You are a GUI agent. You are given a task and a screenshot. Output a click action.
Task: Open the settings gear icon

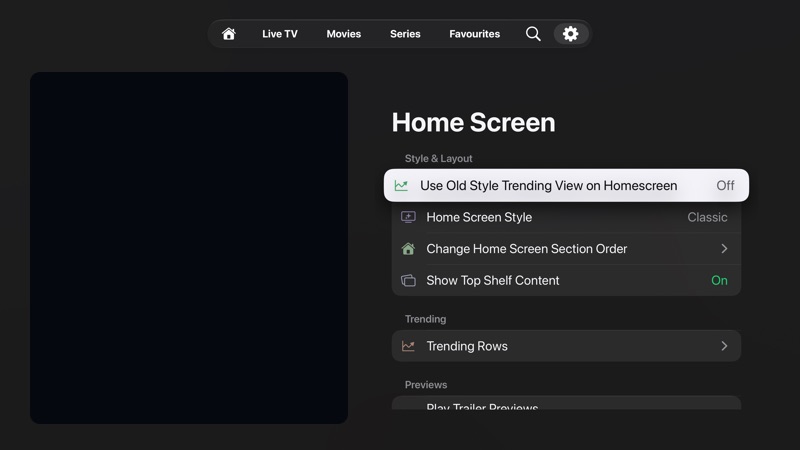click(570, 34)
